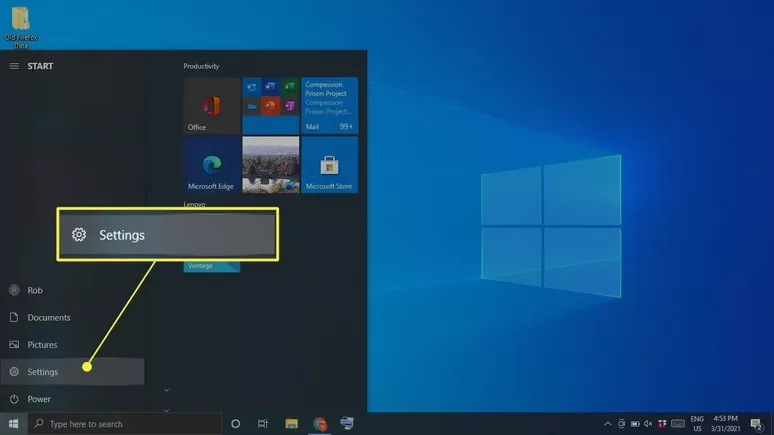This screenshot has height=435, width=774.
Task: Open Task View
Action: tap(263, 424)
